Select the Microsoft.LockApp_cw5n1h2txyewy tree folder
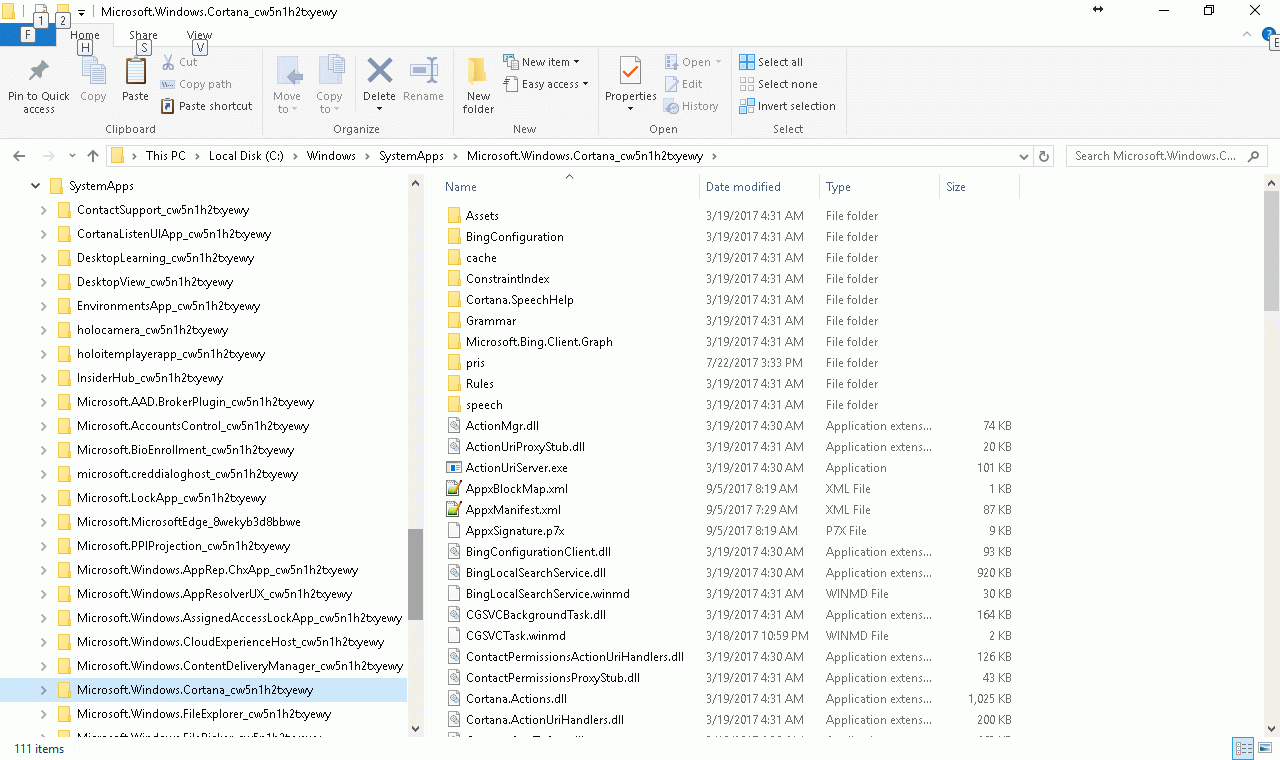The image size is (1280, 760). pos(171,498)
